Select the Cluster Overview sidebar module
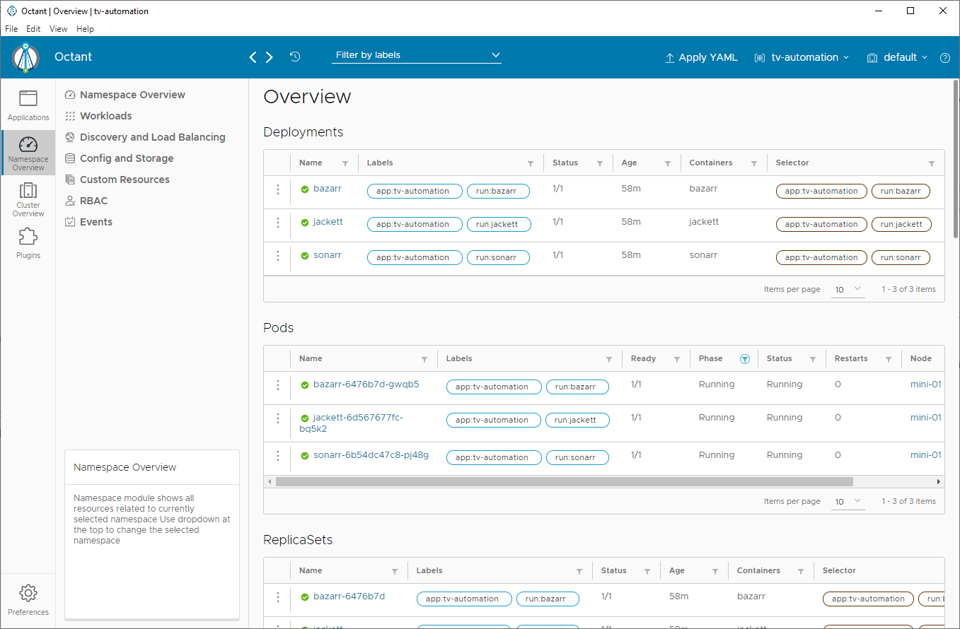This screenshot has height=629, width=960. tap(28, 199)
